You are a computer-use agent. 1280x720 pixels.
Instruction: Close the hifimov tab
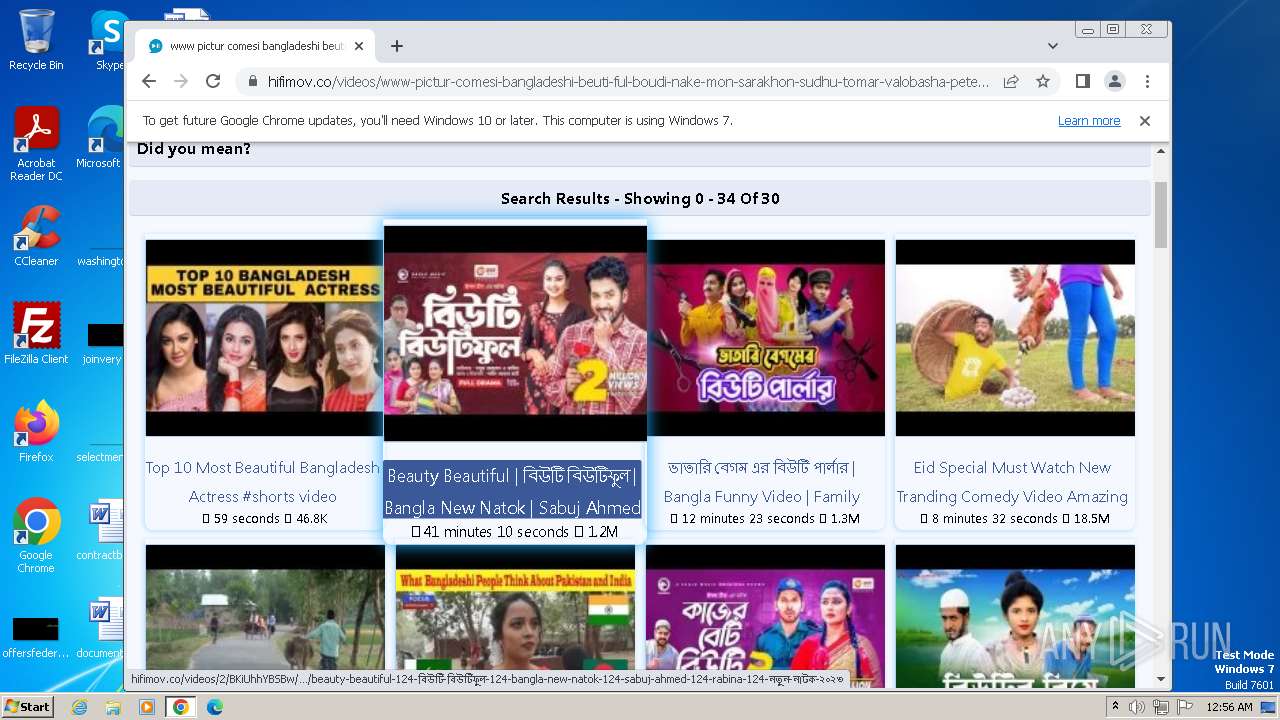[x=360, y=46]
